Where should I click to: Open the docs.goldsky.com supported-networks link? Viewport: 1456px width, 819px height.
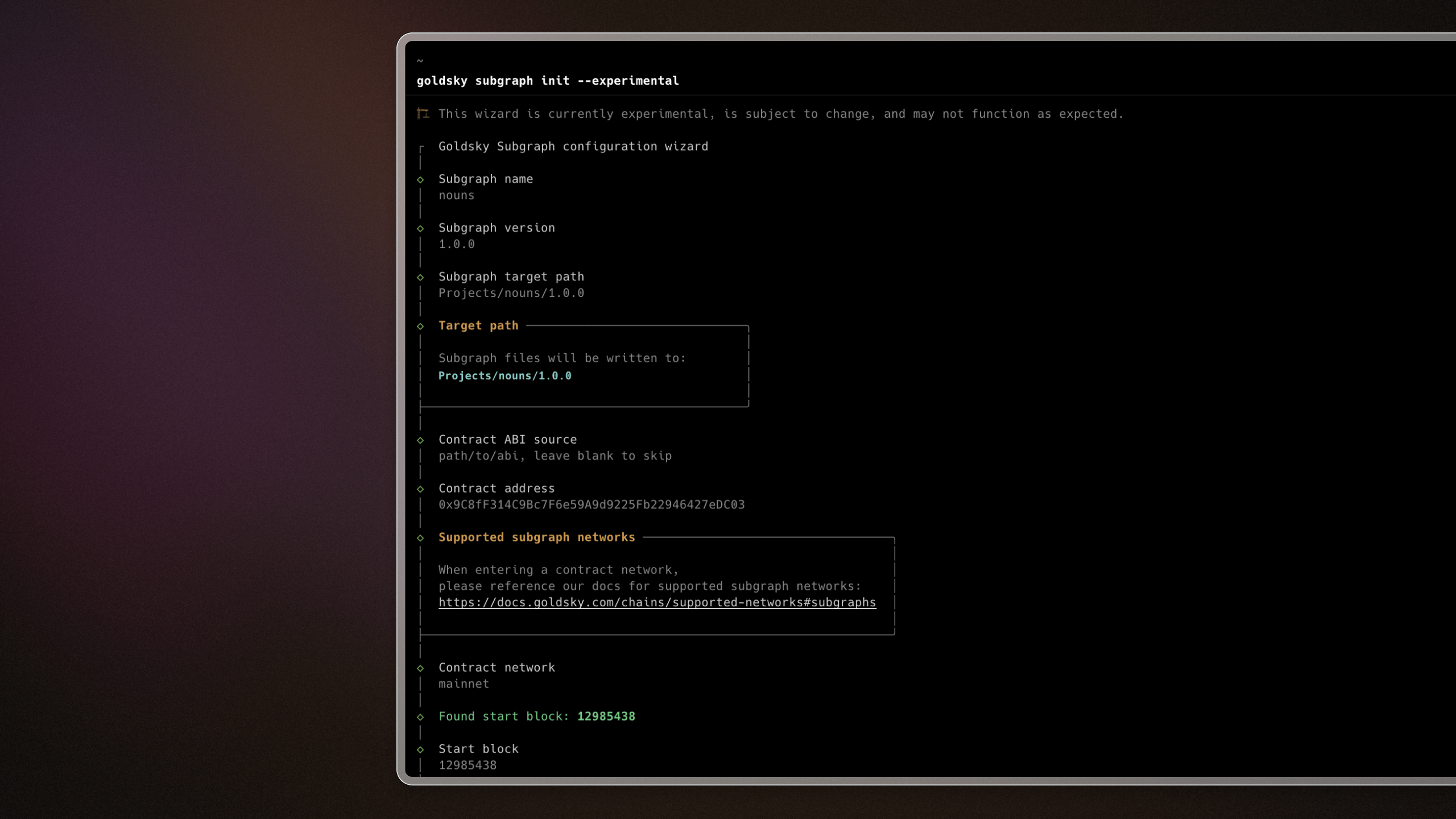[657, 603]
